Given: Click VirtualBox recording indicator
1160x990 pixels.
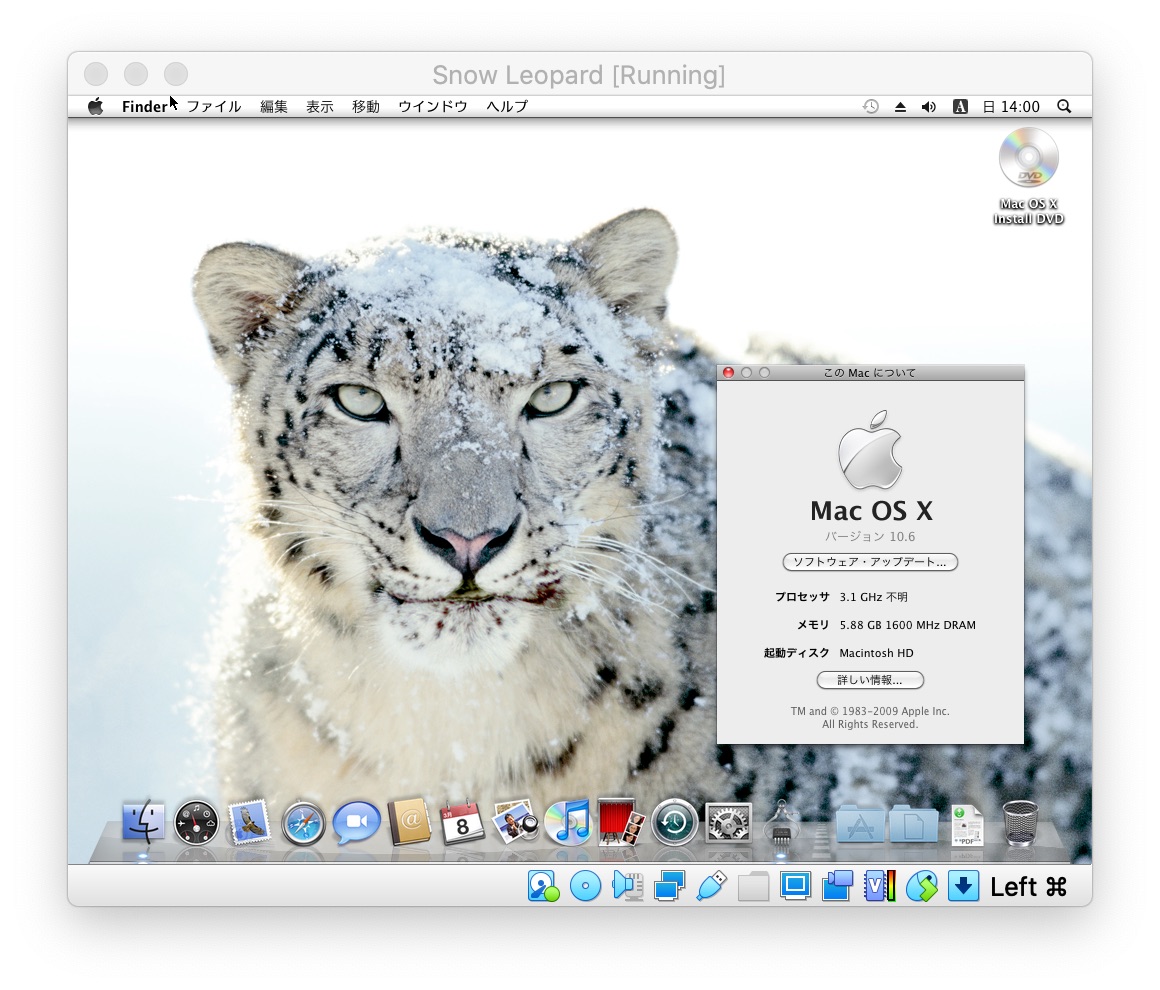Looking at the screenshot, I should pyautogui.click(x=837, y=886).
